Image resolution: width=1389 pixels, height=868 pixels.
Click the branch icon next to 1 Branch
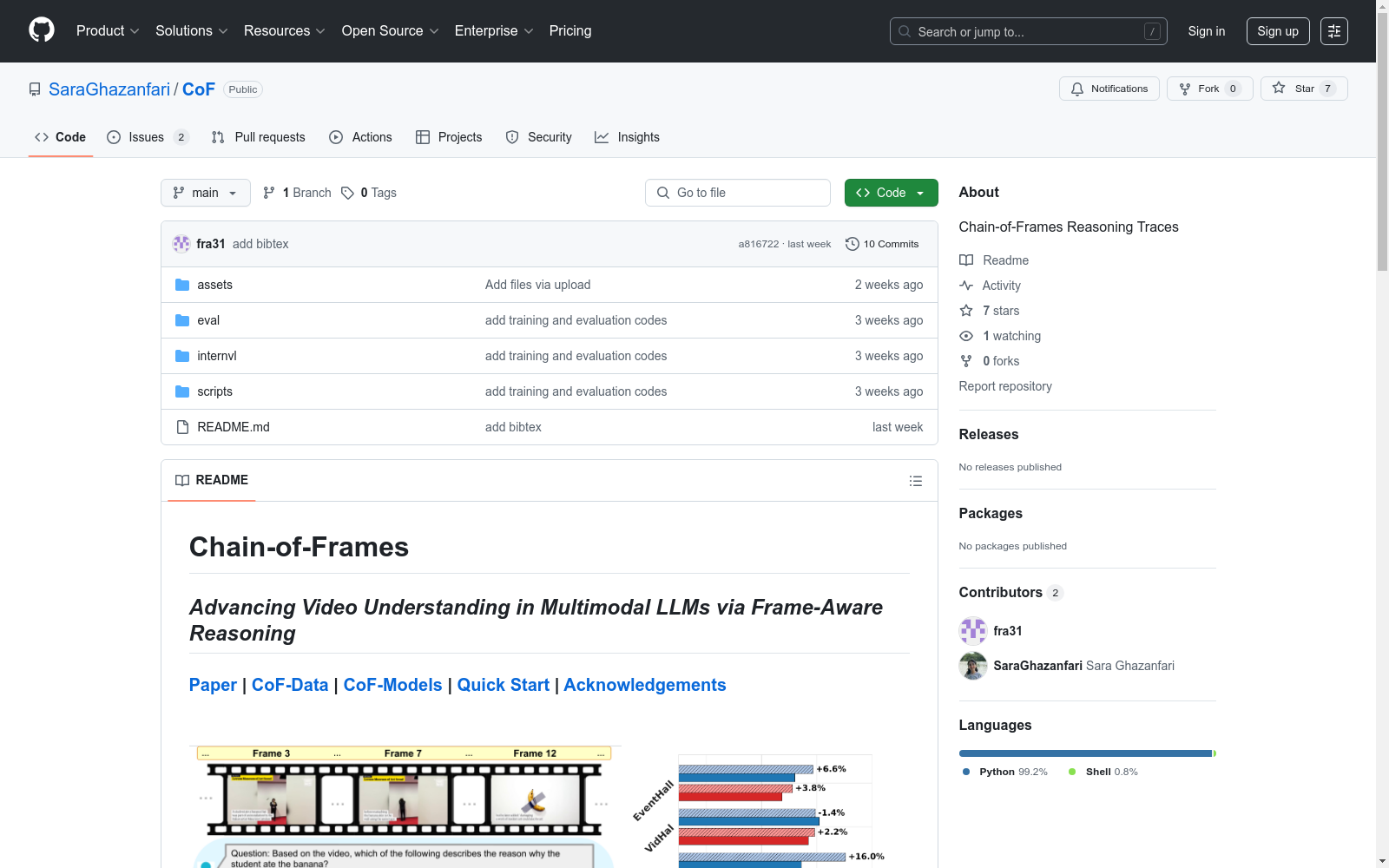269,193
